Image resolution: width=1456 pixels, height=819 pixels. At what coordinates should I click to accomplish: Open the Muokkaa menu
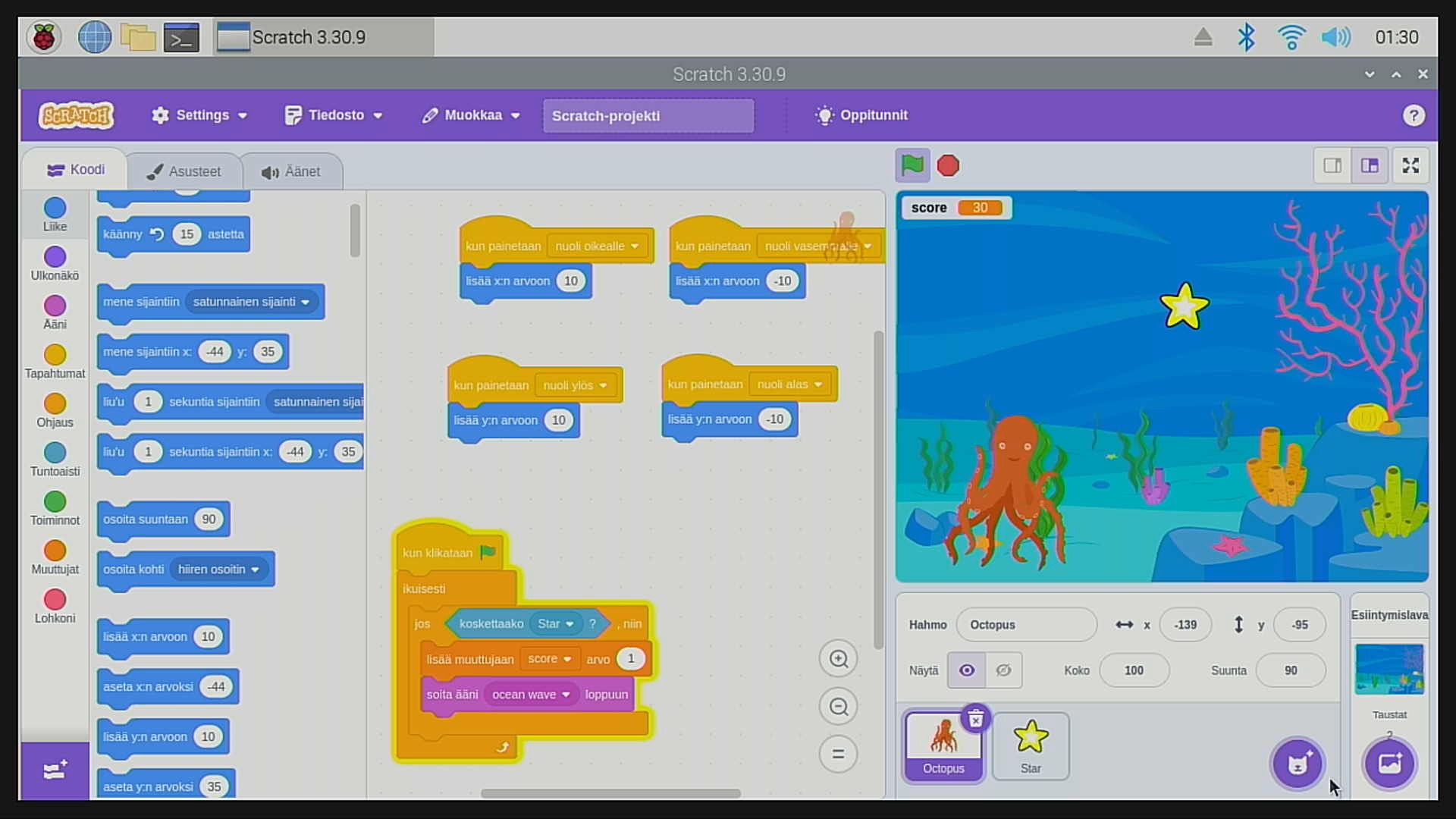click(472, 115)
